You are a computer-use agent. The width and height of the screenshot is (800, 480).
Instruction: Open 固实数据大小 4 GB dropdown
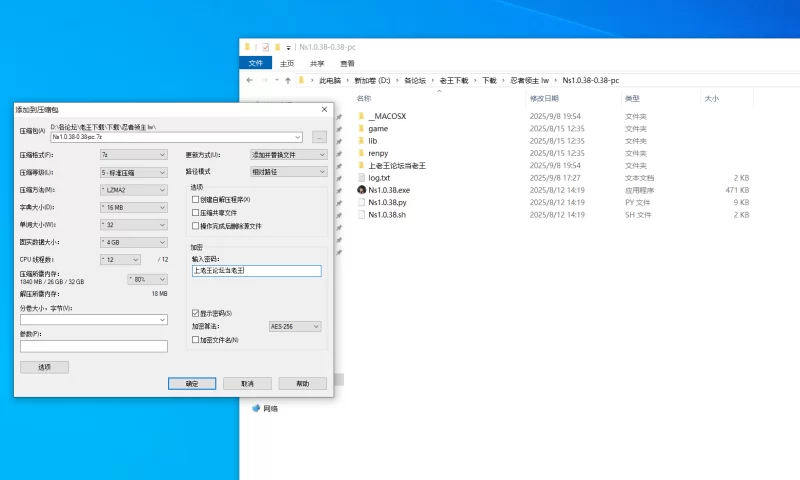click(134, 242)
